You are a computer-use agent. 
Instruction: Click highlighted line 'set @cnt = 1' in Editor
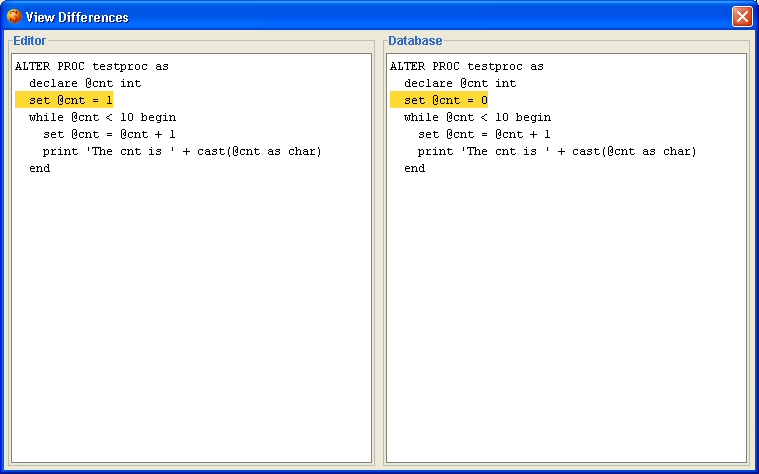tap(64, 100)
